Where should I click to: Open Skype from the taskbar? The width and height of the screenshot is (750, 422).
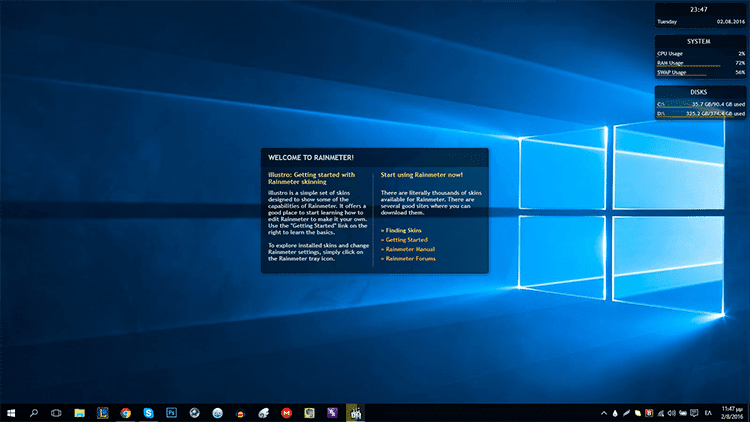click(x=148, y=413)
